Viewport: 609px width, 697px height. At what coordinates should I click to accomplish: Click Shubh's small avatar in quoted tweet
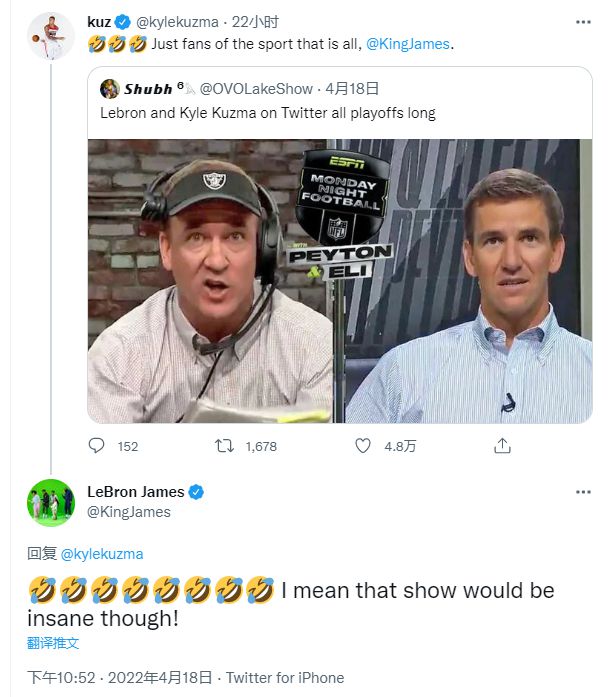point(110,89)
